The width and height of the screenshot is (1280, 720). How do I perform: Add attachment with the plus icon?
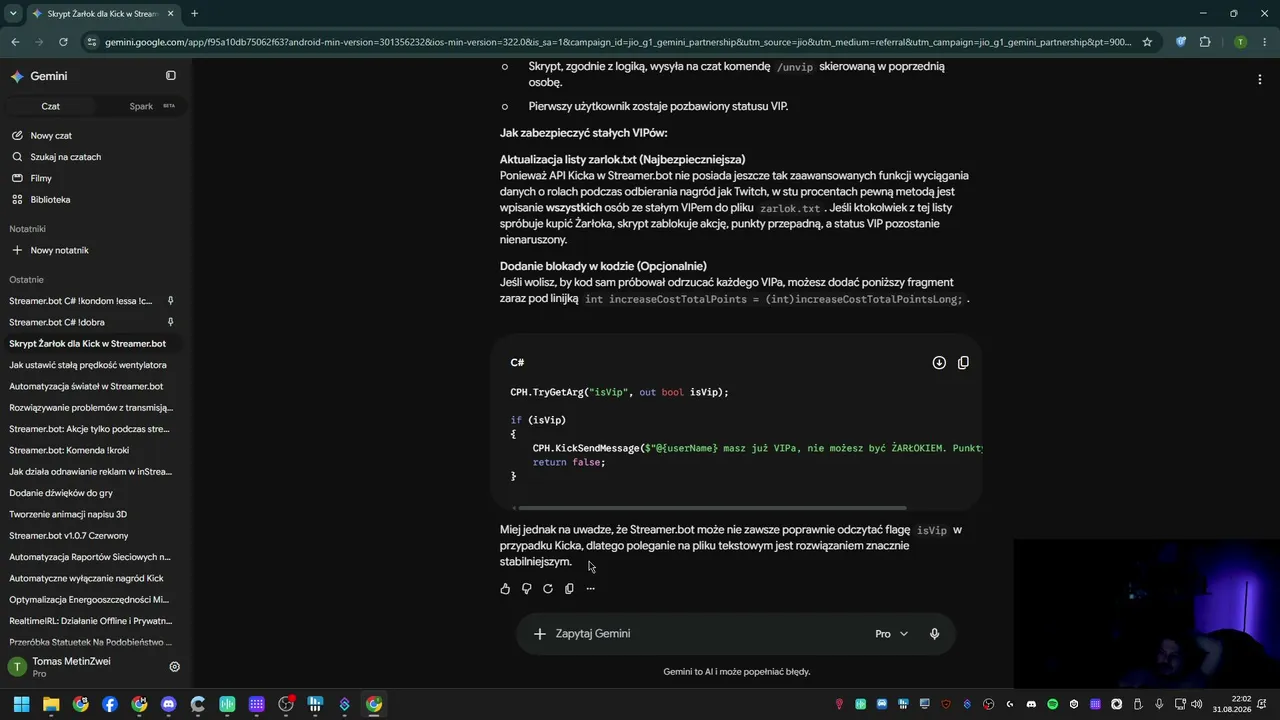pyautogui.click(x=540, y=634)
